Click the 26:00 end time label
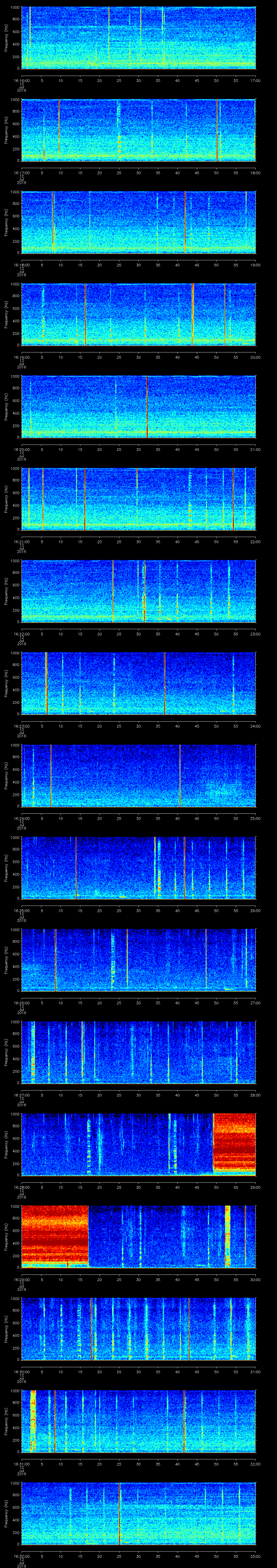The height and width of the screenshot is (1568, 277). [x=255, y=910]
